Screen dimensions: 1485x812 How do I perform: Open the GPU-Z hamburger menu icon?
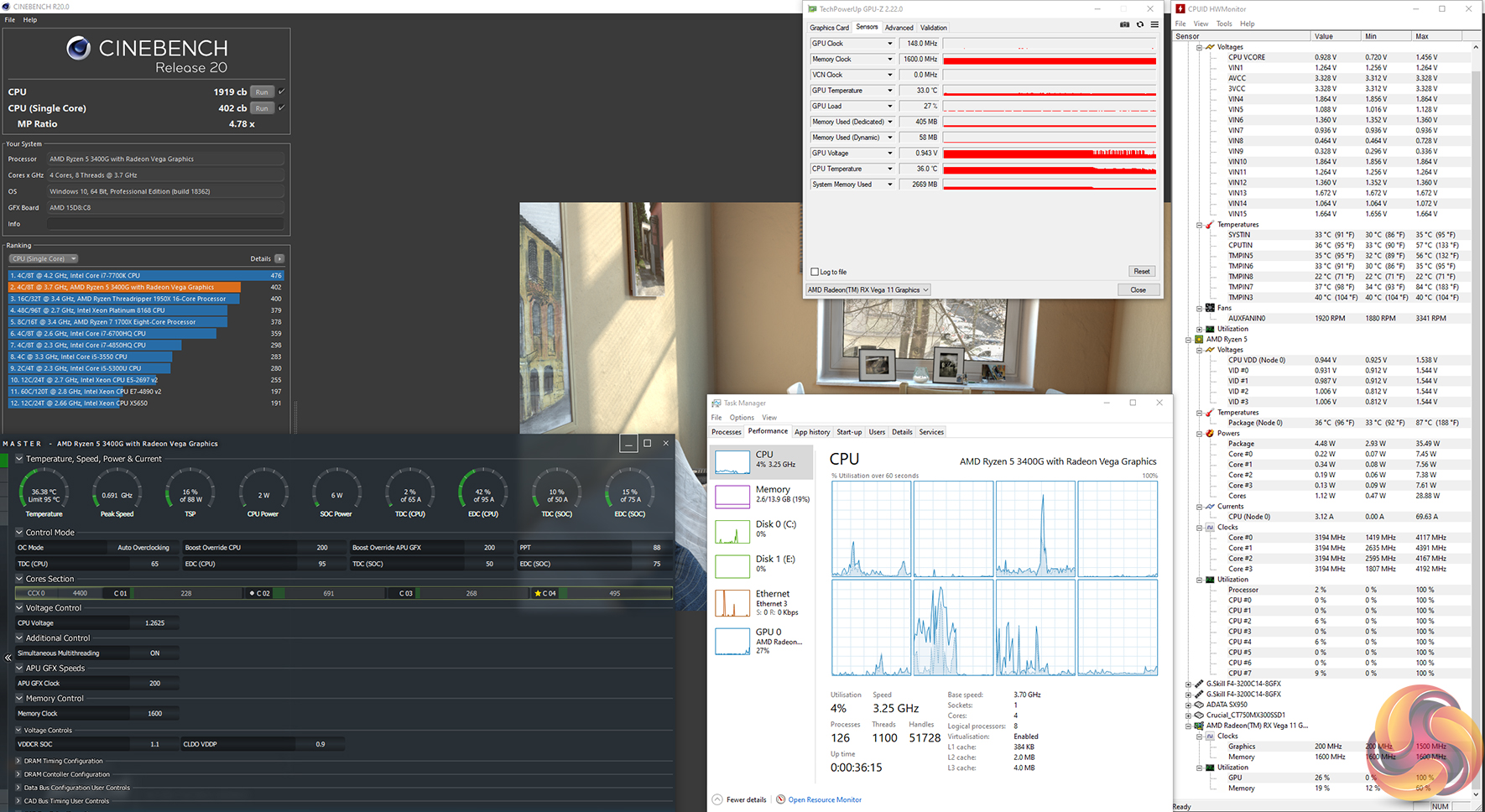[x=1154, y=25]
